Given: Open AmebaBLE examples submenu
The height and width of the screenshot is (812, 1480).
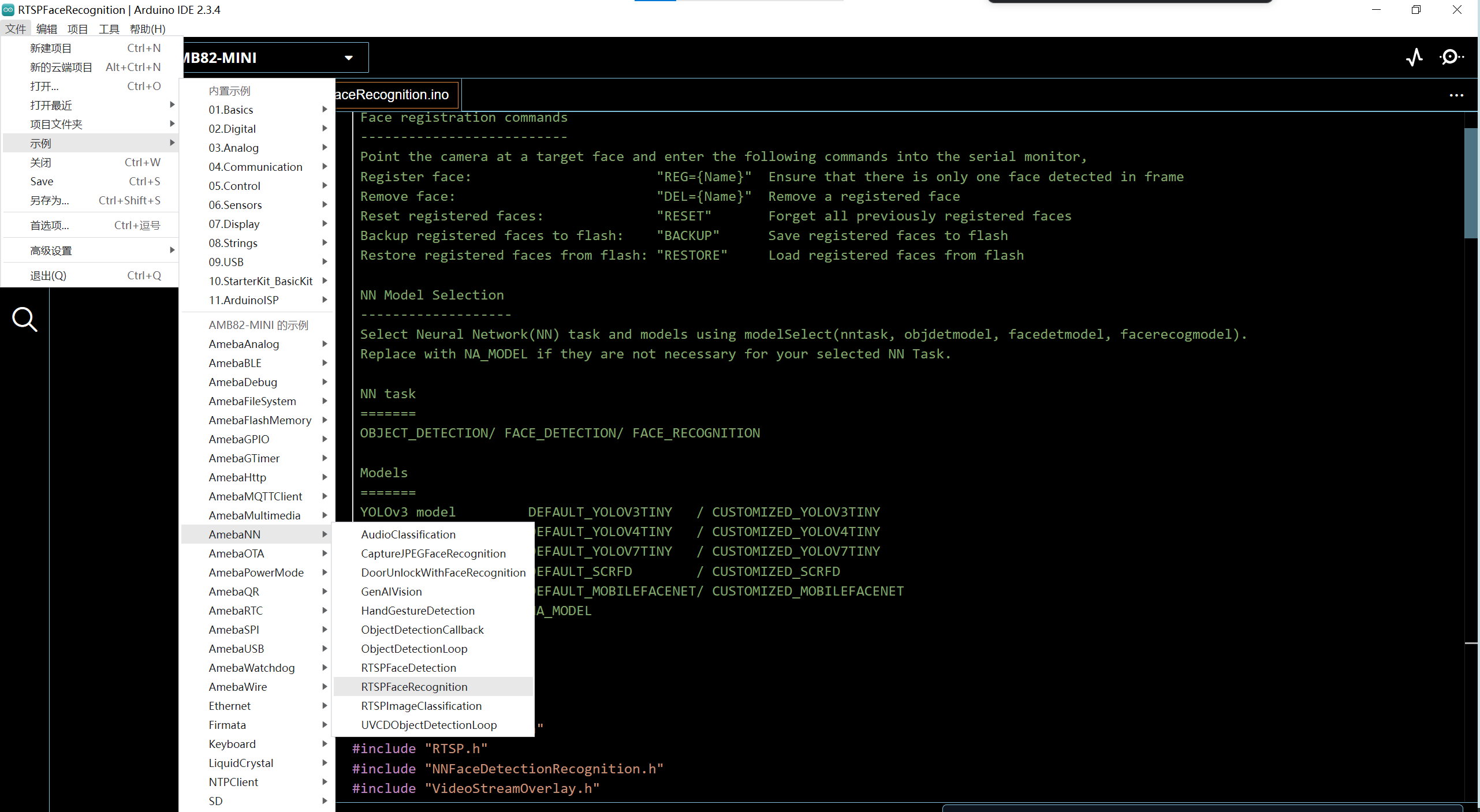Looking at the screenshot, I should pyautogui.click(x=258, y=363).
